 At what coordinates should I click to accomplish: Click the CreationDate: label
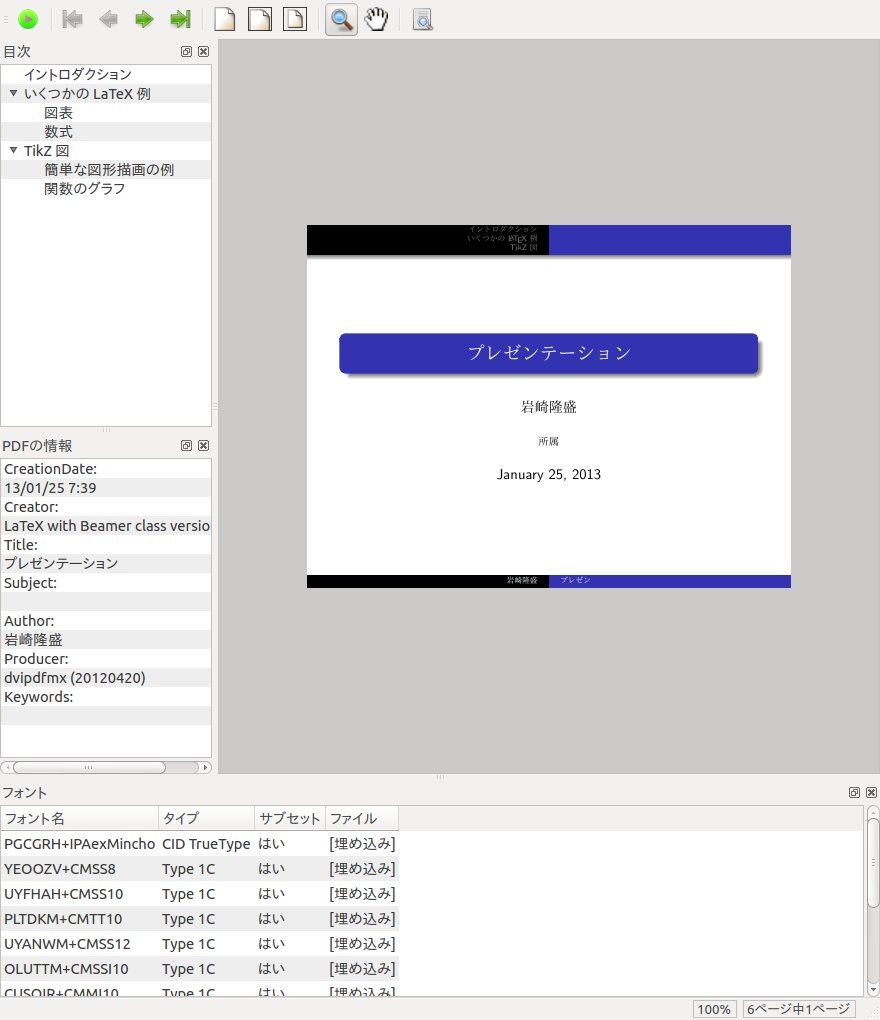(50, 469)
